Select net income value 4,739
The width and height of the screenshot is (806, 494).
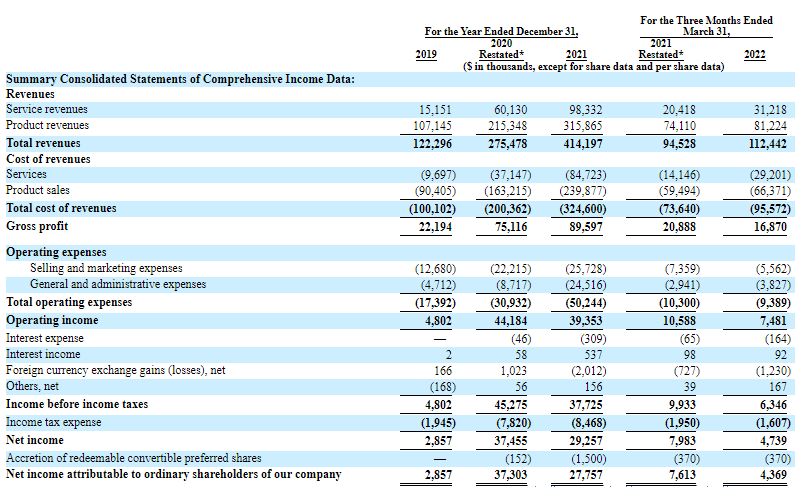(x=773, y=441)
